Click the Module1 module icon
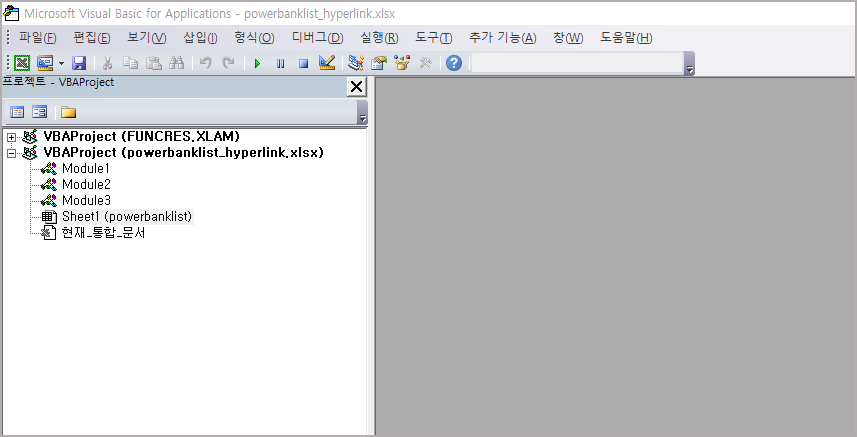The image size is (857, 437). point(49,168)
